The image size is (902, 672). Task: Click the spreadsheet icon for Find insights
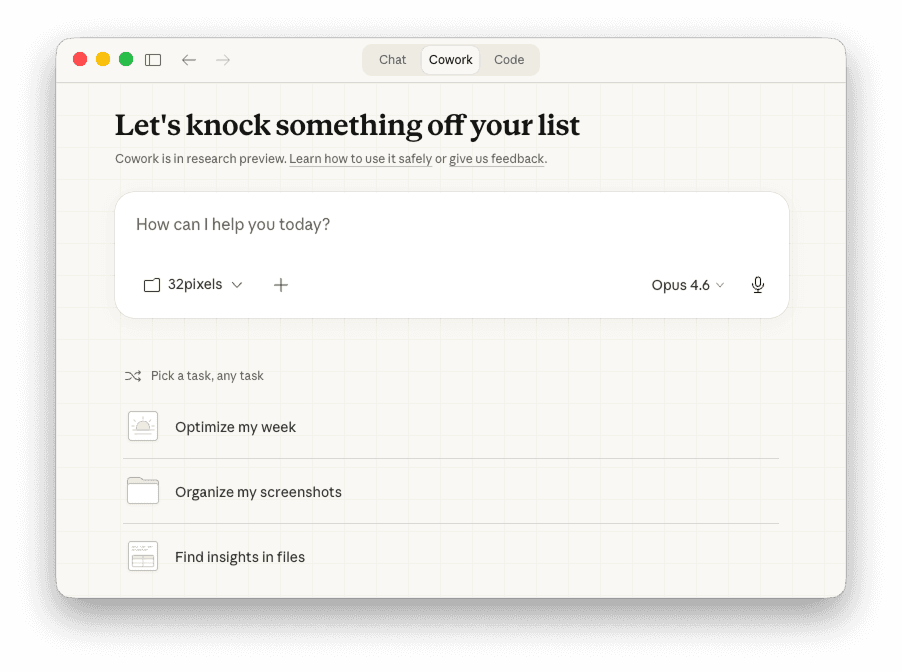(143, 556)
